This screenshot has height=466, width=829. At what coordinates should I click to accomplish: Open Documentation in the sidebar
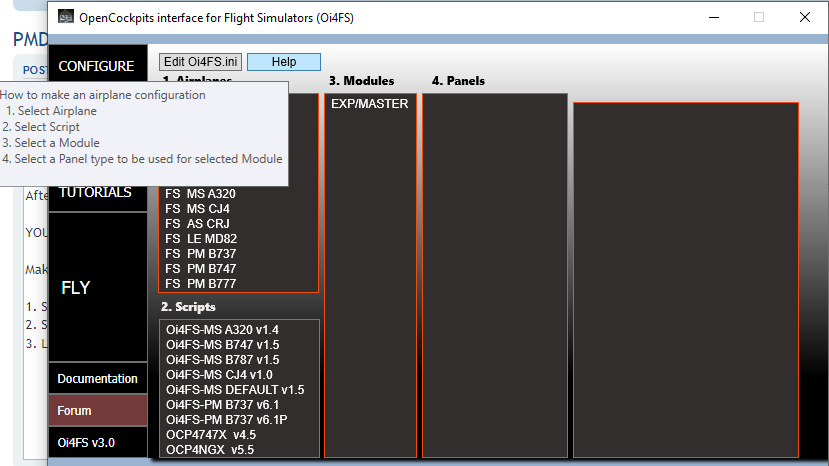[x=98, y=379]
